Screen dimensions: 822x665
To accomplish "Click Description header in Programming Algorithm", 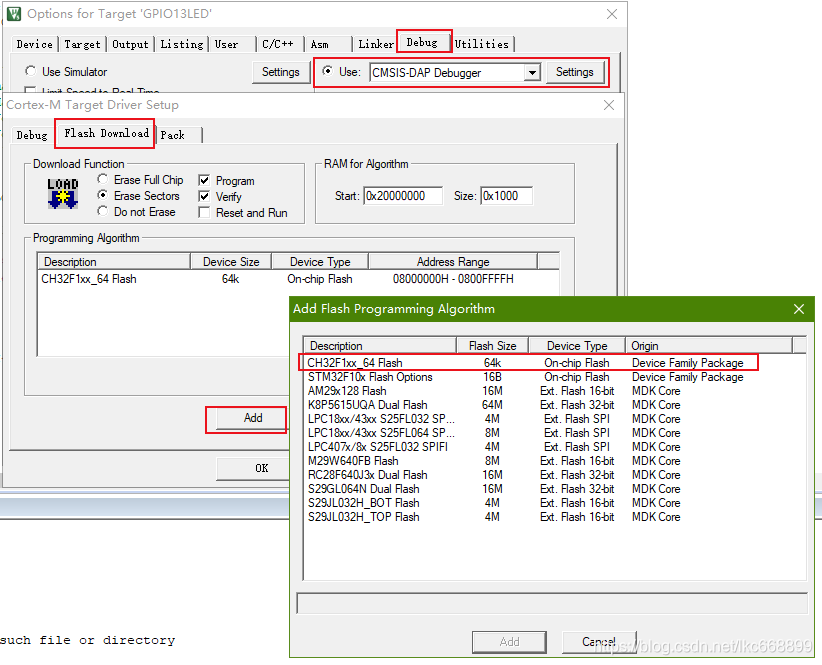I will pyautogui.click(x=114, y=261).
